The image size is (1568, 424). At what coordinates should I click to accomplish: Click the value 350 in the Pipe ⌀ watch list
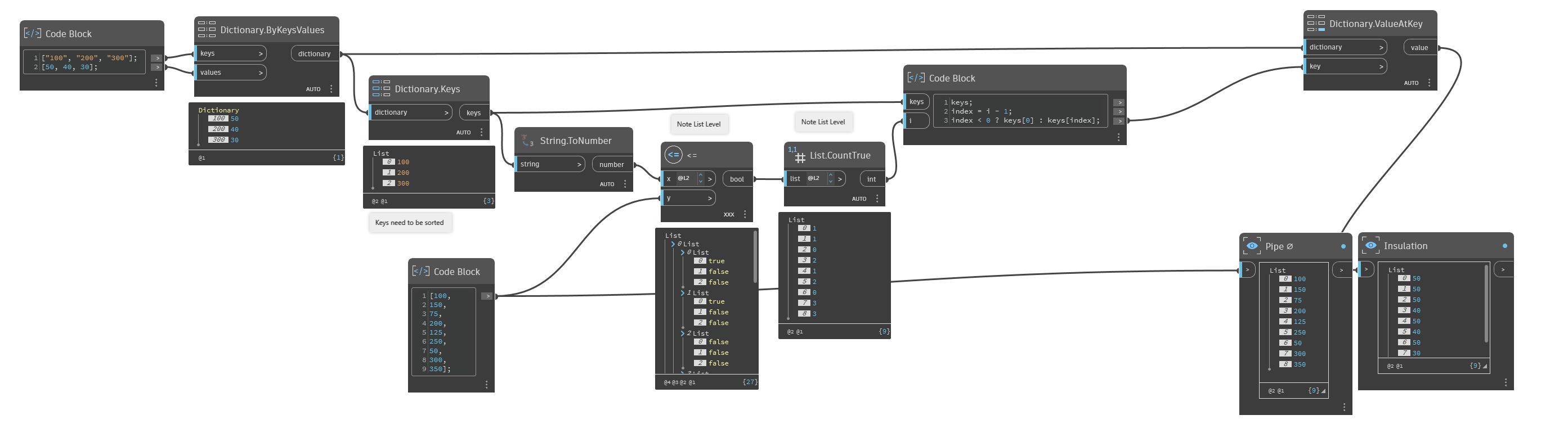1299,364
